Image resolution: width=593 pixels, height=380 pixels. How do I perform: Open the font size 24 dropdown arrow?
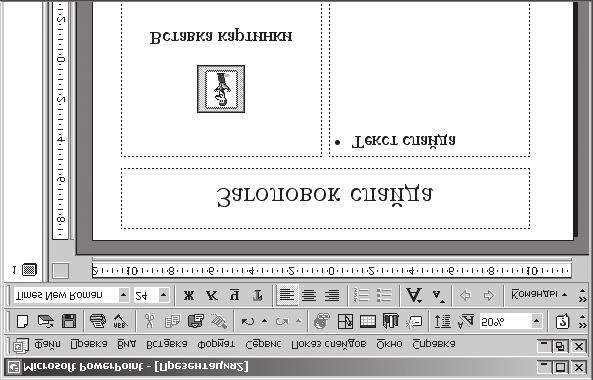pos(163,295)
